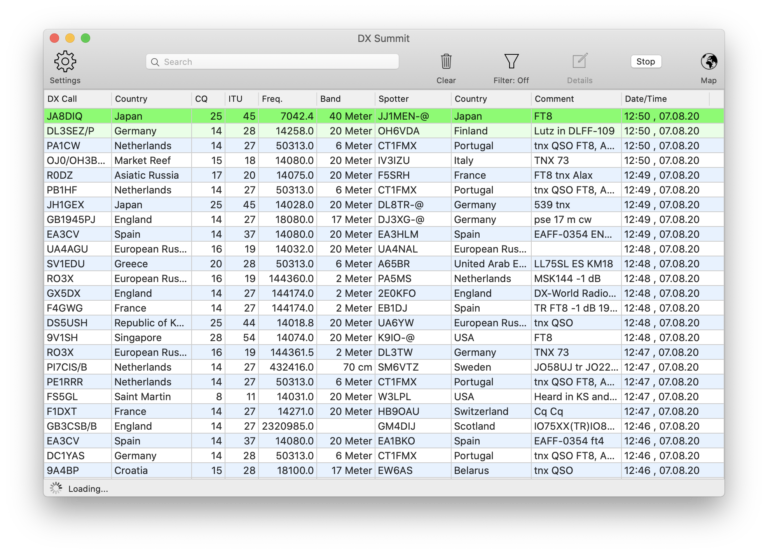This screenshot has height=554, width=768.
Task: Select the R0DZ spot row
Action: coord(384,175)
